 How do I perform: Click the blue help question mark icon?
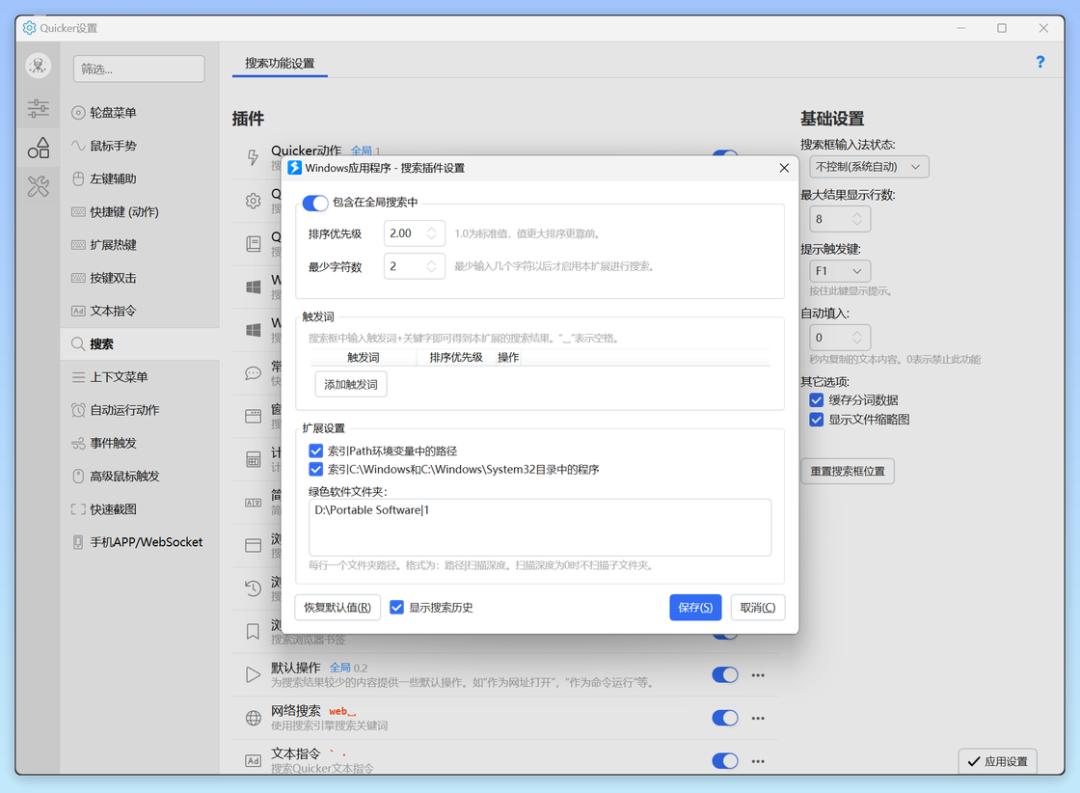[1040, 62]
